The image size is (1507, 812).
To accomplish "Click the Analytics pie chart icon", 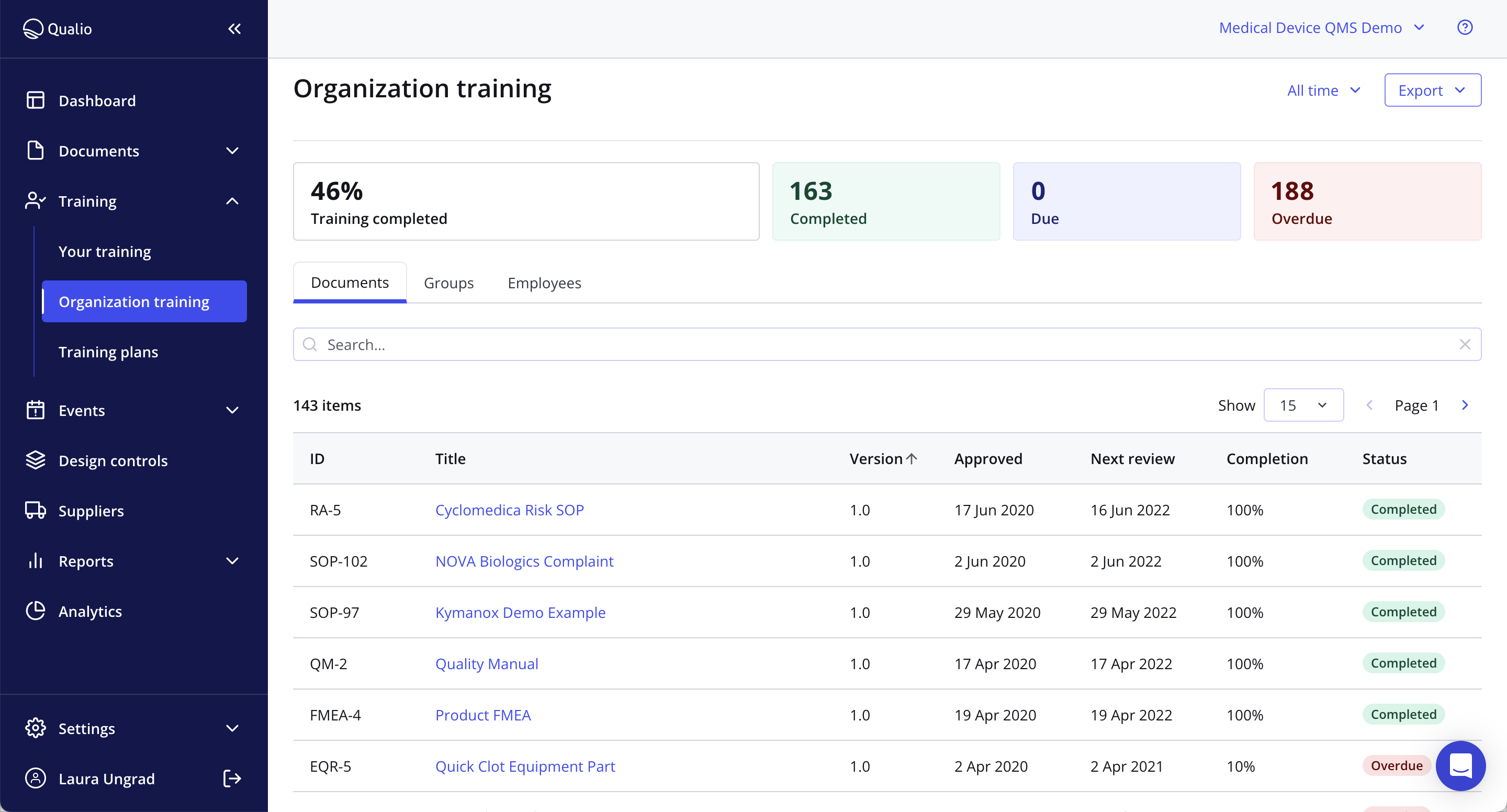I will pos(35,611).
